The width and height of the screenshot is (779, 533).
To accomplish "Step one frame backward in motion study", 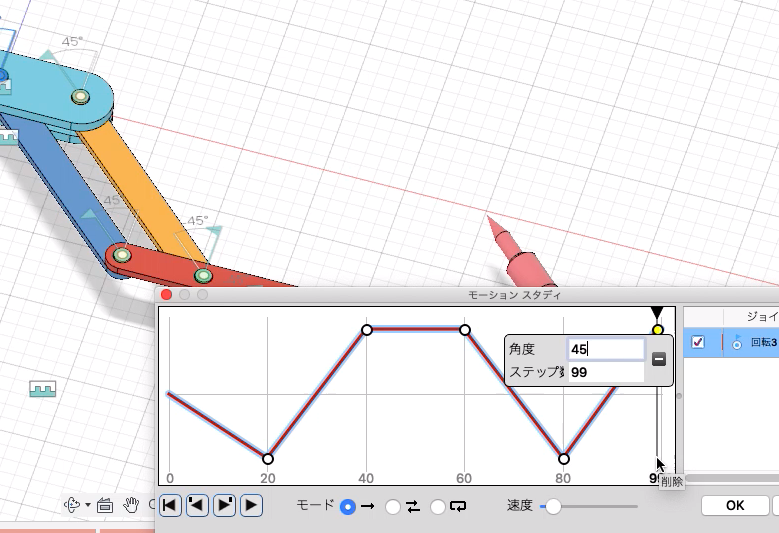I will 197,506.
